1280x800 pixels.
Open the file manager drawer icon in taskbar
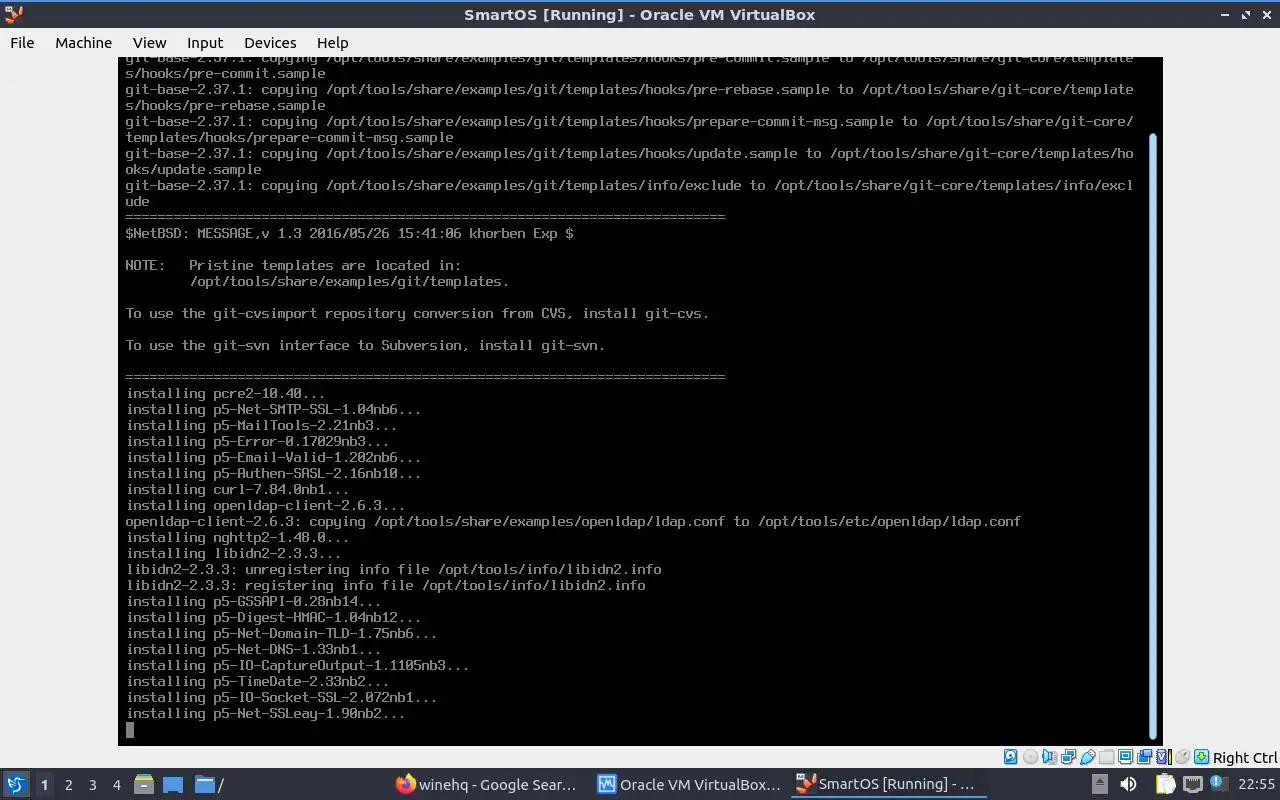click(143, 784)
